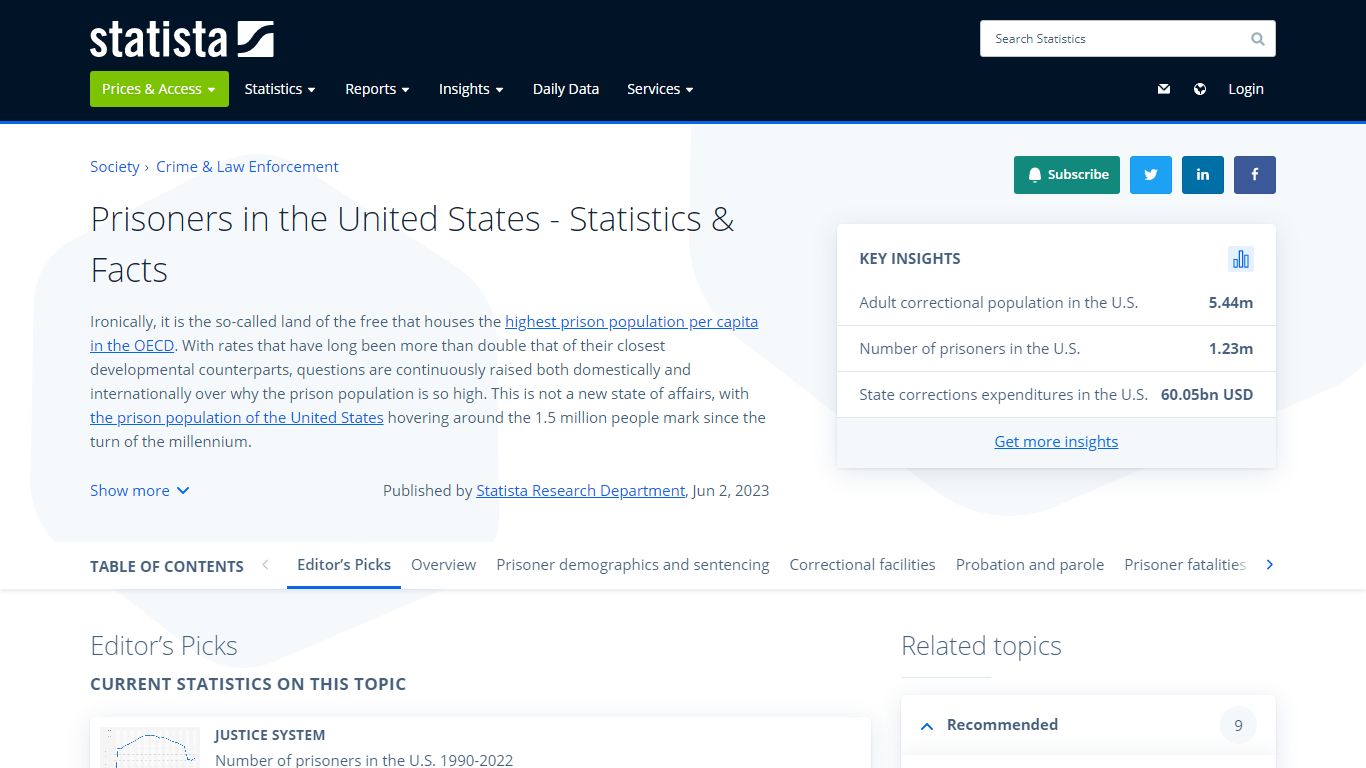Image resolution: width=1366 pixels, height=768 pixels.
Task: Open Statista Research Department link
Action: [x=580, y=491]
